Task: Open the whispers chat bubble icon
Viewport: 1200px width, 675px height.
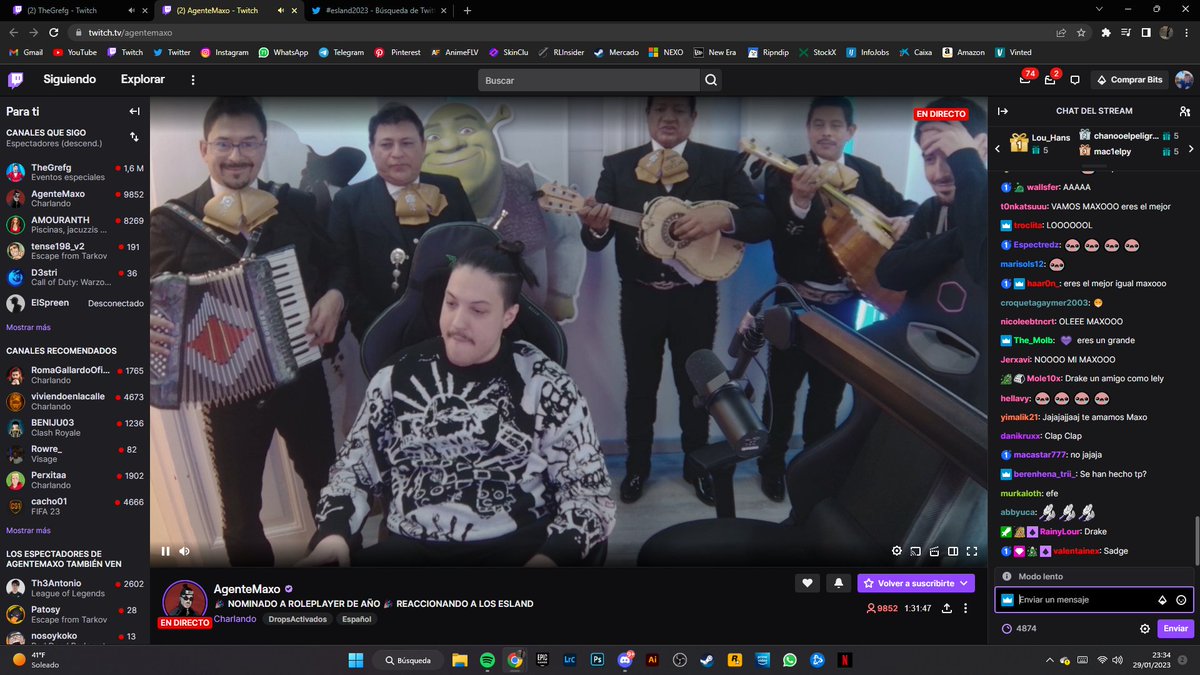Action: 1075,80
